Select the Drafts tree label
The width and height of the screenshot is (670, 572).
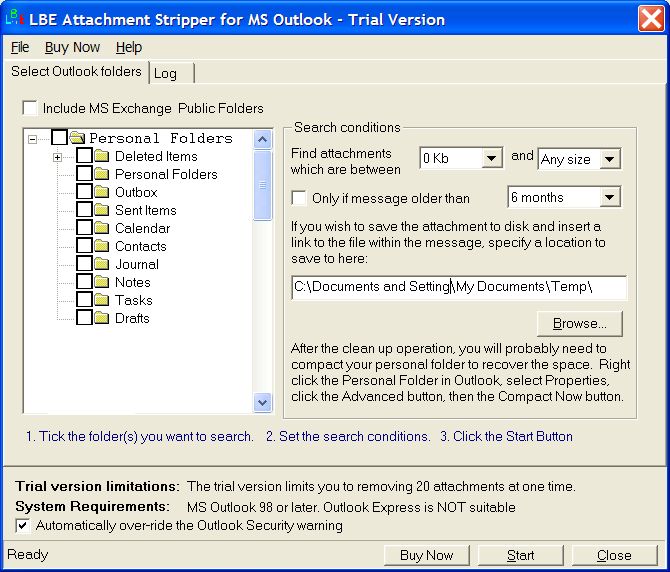132,318
